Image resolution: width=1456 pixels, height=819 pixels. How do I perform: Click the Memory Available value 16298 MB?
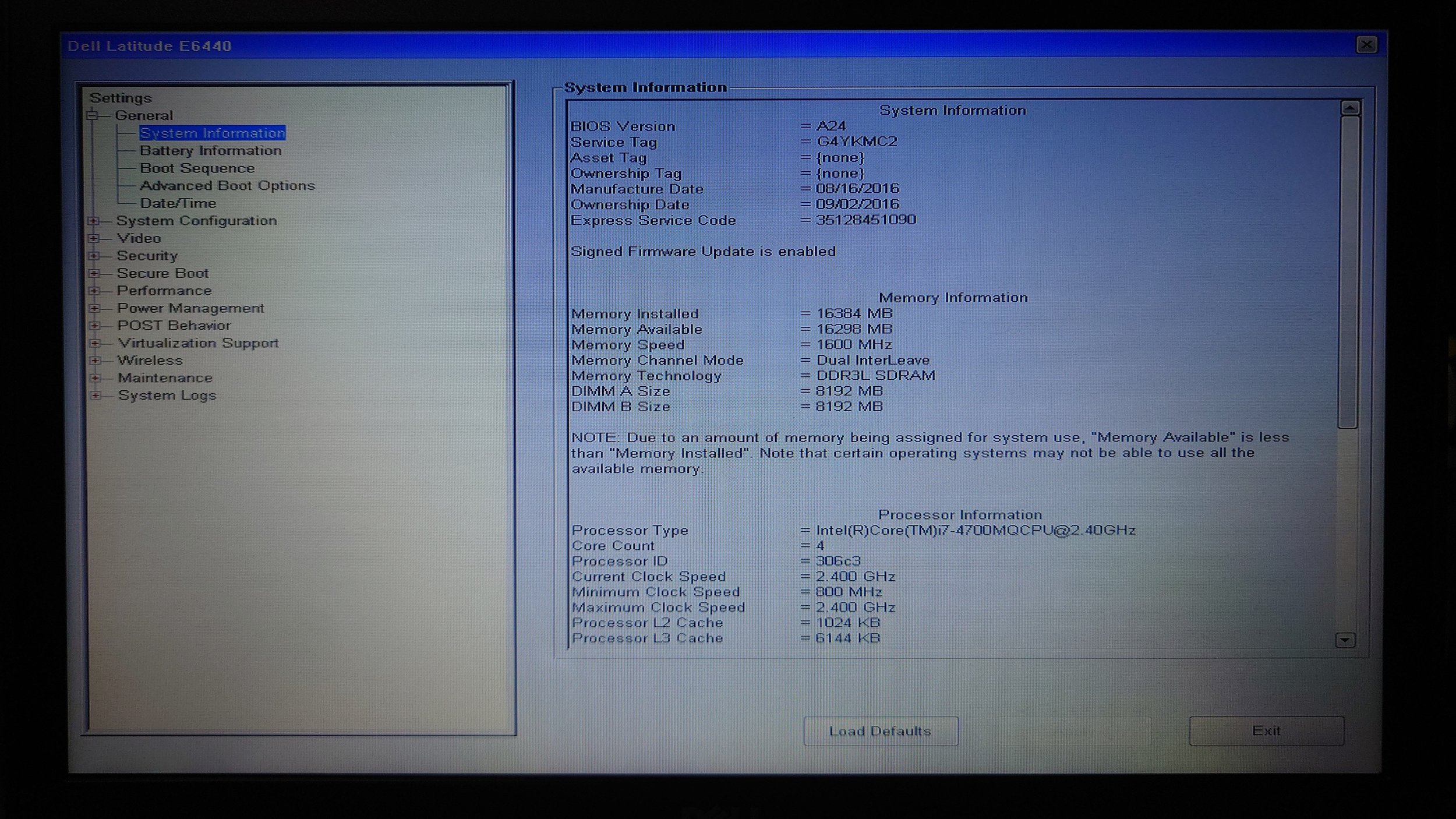coord(854,329)
